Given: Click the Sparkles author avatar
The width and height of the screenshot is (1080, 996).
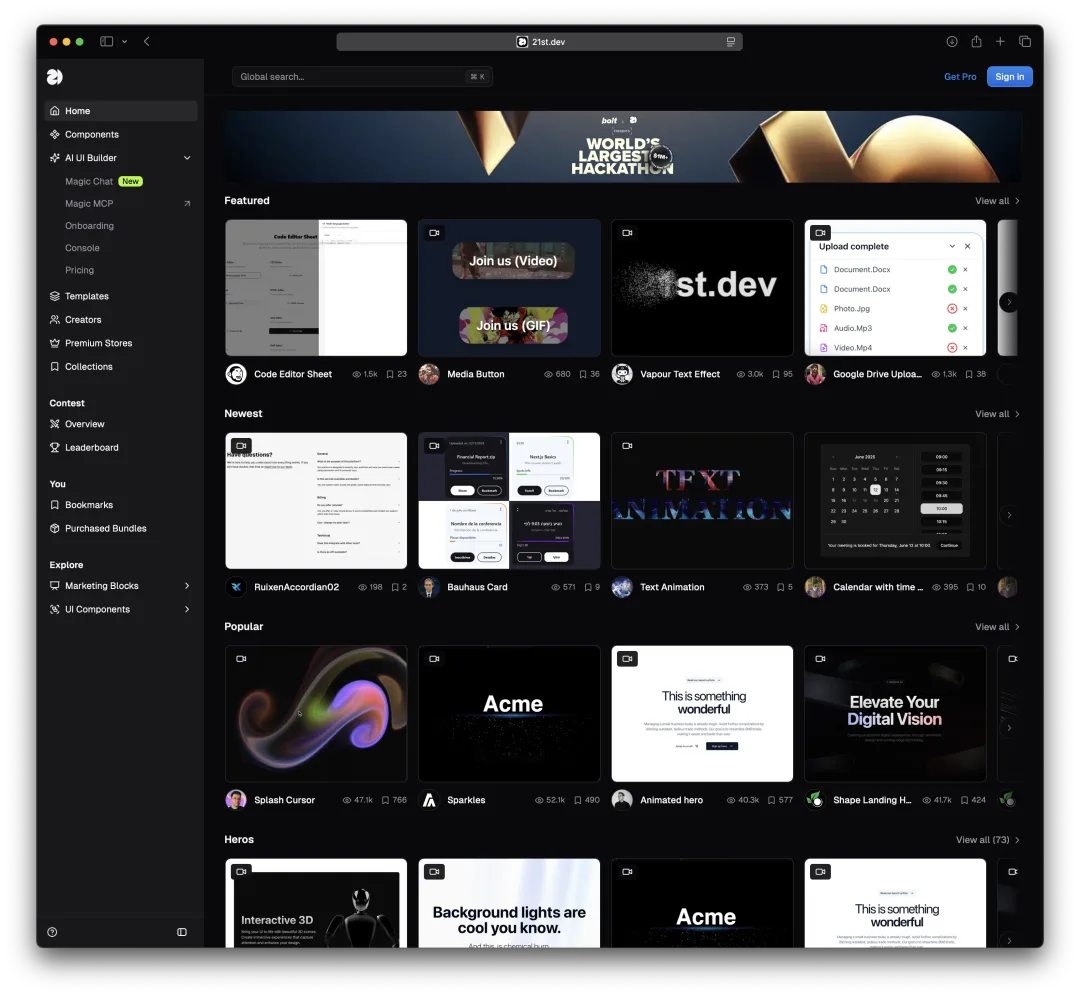Looking at the screenshot, I should pyautogui.click(x=429, y=800).
